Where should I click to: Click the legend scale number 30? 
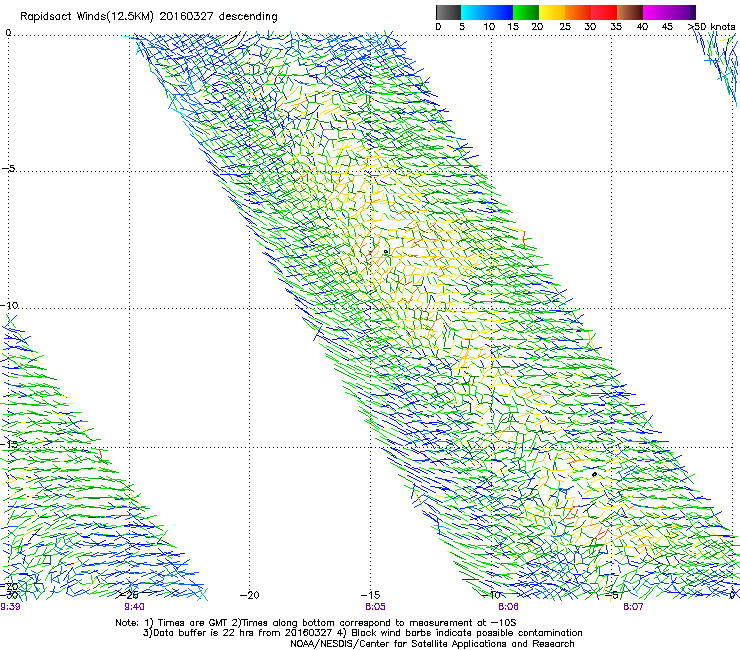[590, 27]
